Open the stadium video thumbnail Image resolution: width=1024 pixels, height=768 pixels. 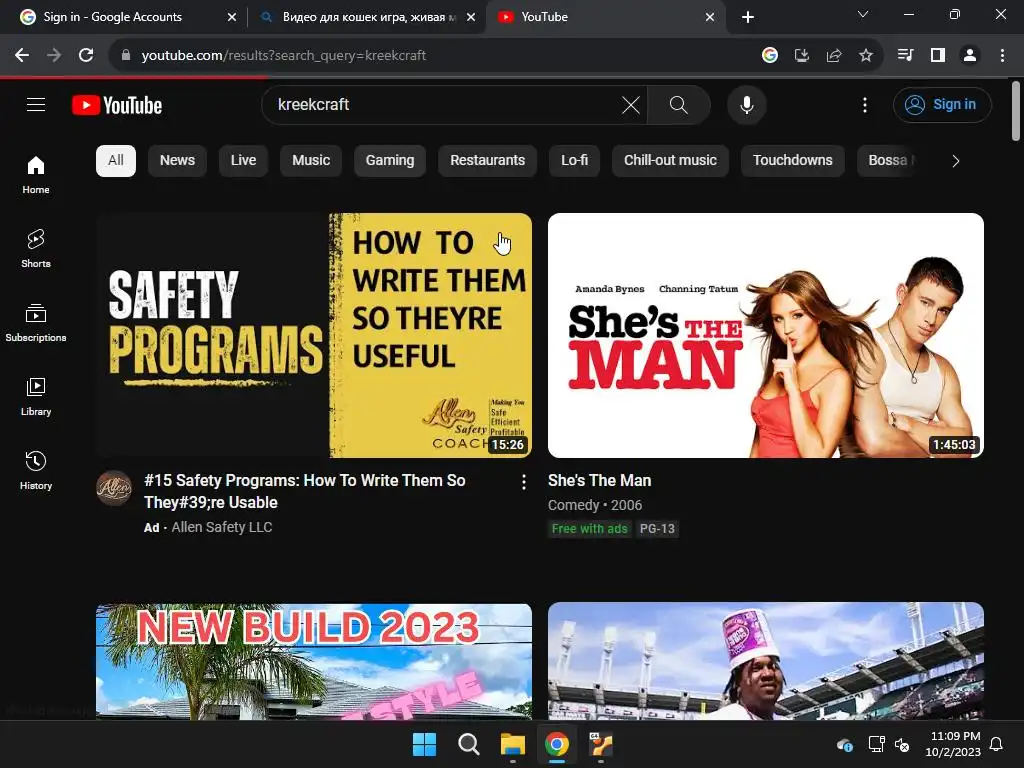point(765,661)
